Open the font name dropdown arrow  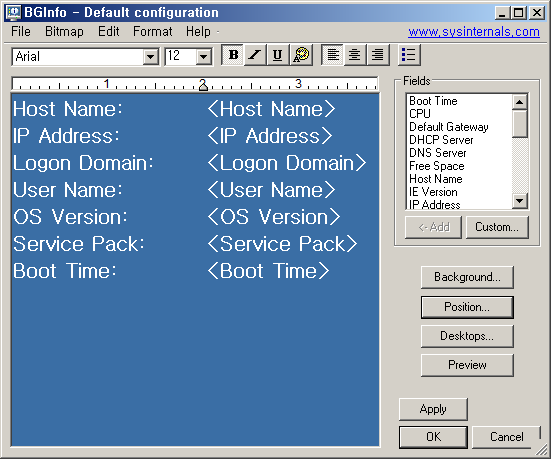tap(150, 56)
